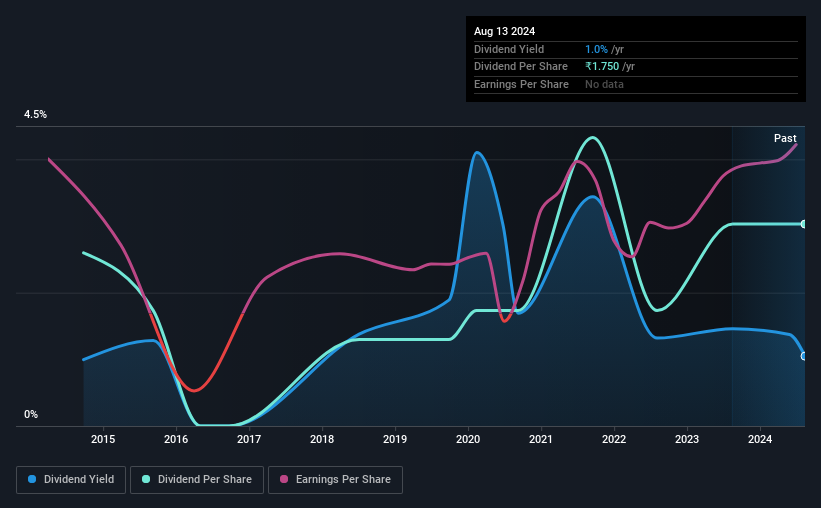Toggle the Dividend Per Share legend button
This screenshot has width=821, height=508.
coord(197,480)
